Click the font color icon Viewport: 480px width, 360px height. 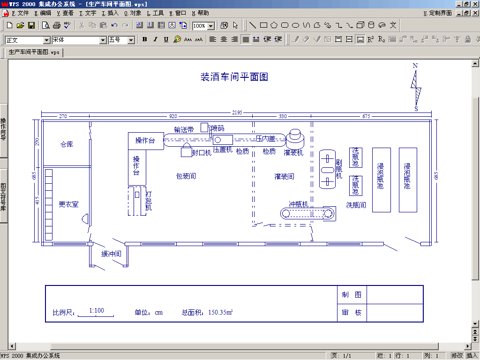177,39
